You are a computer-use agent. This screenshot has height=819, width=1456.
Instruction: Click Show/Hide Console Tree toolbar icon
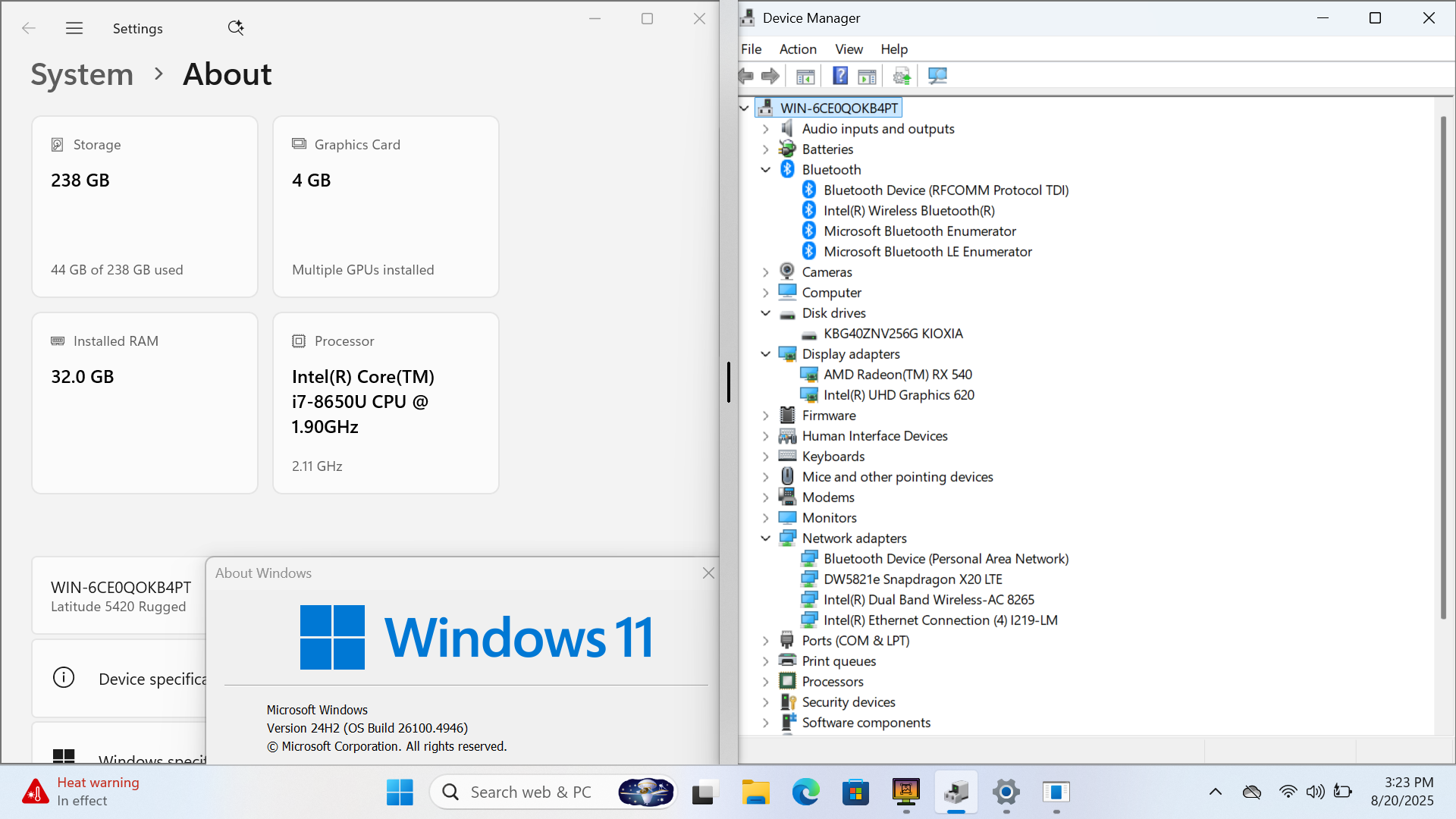pos(805,76)
